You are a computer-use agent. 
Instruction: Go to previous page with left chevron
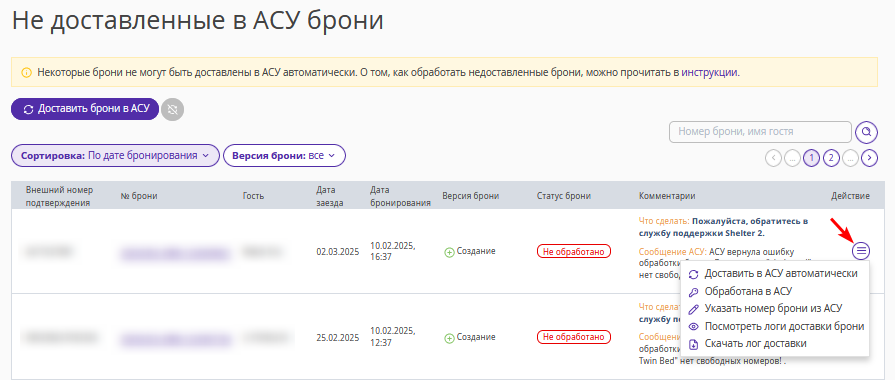pyautogui.click(x=773, y=157)
